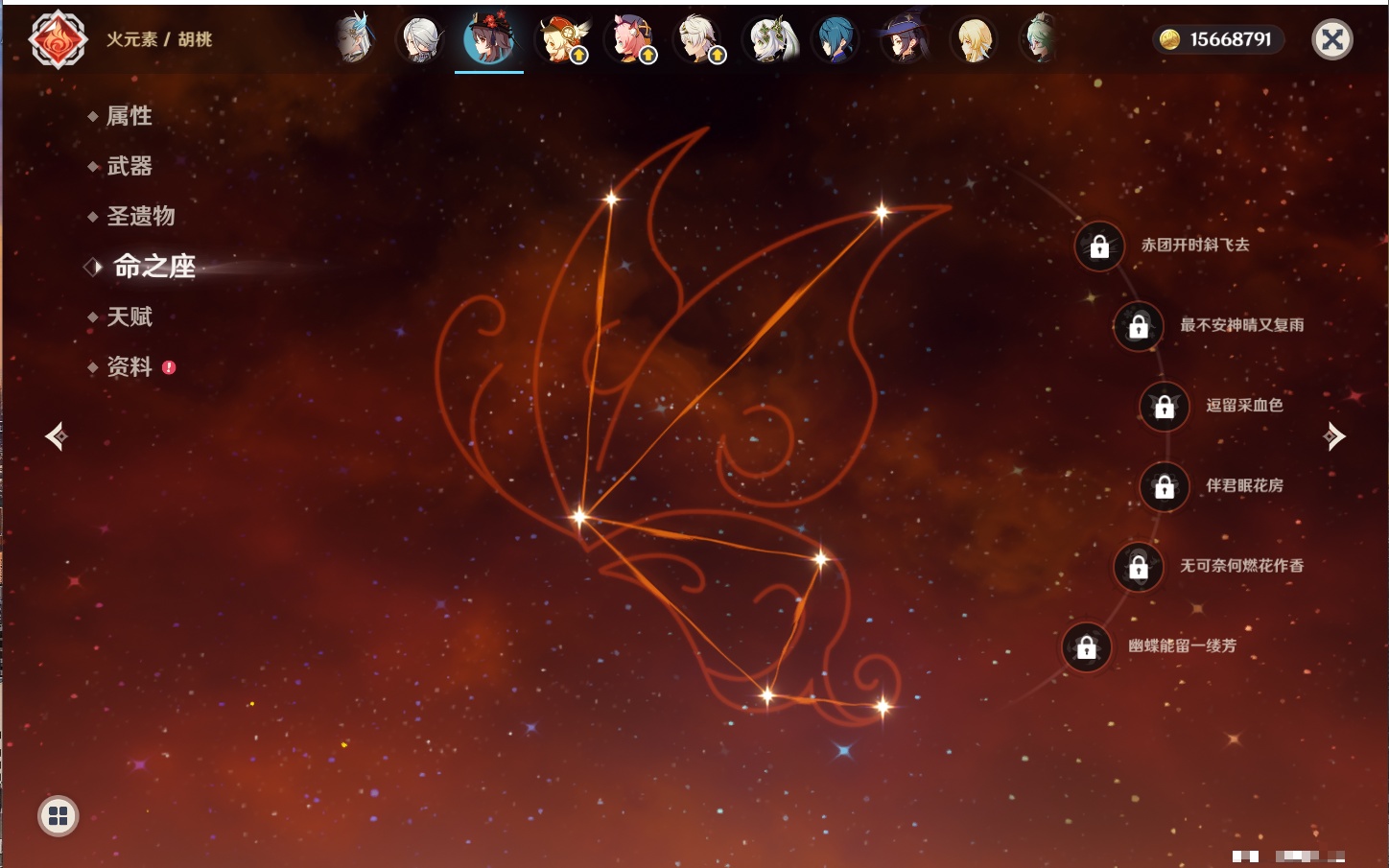Choose the pink-haired Yanfei avatar
Viewport: 1389px width, 868px height.
click(631, 40)
